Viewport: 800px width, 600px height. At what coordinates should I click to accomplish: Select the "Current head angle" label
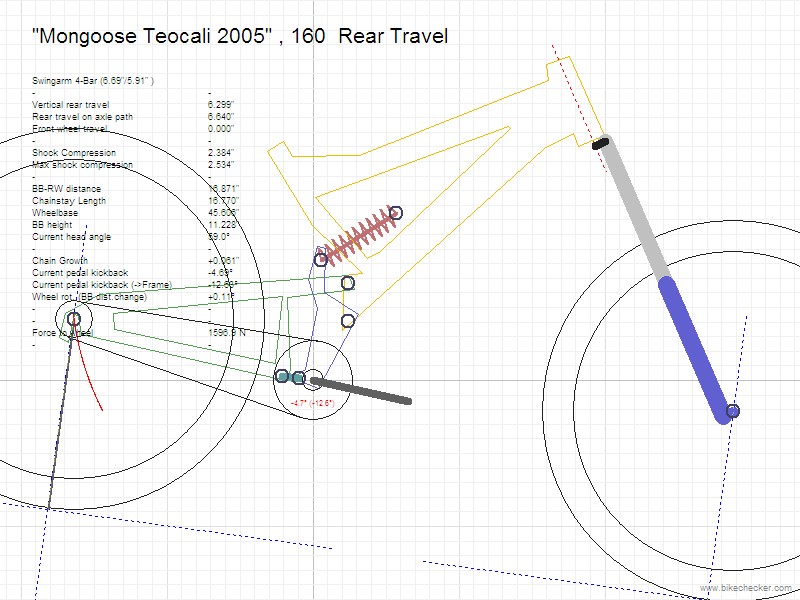point(72,237)
